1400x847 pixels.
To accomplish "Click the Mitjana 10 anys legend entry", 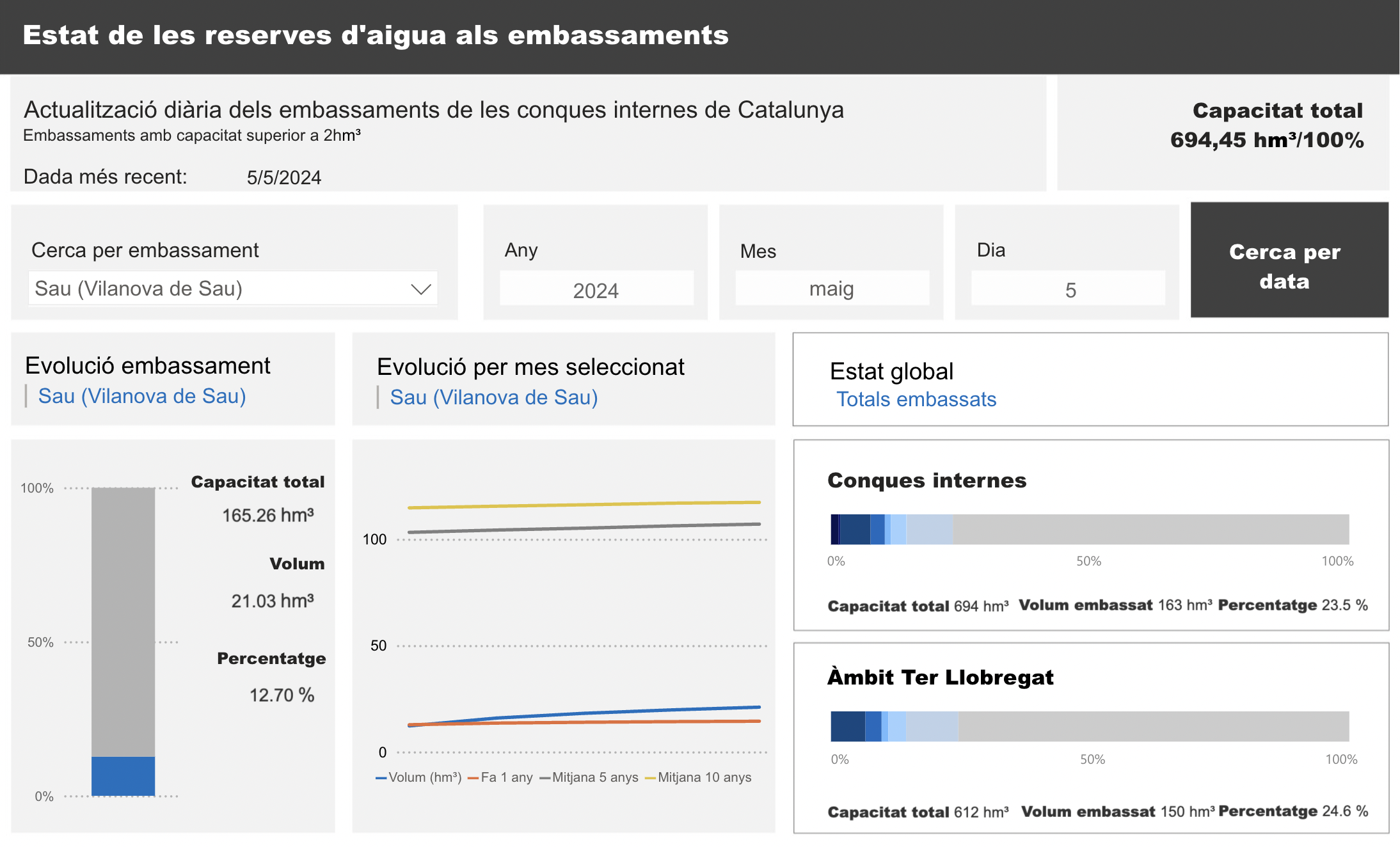I will [x=699, y=777].
